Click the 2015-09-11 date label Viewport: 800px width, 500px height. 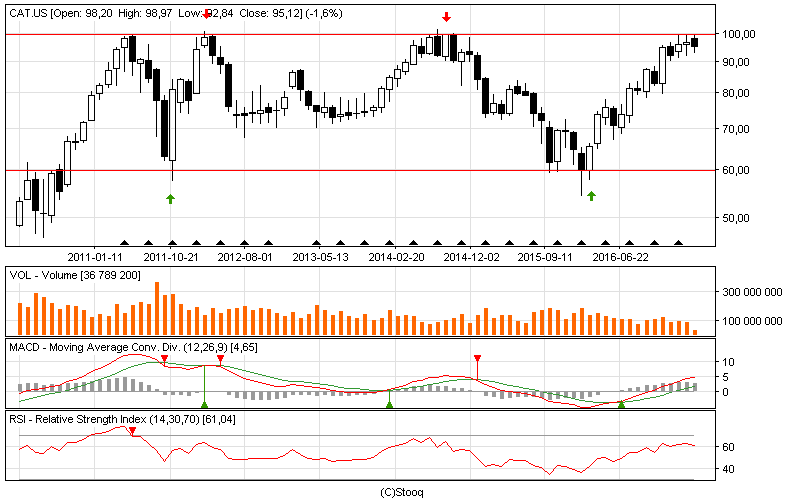pos(545,257)
